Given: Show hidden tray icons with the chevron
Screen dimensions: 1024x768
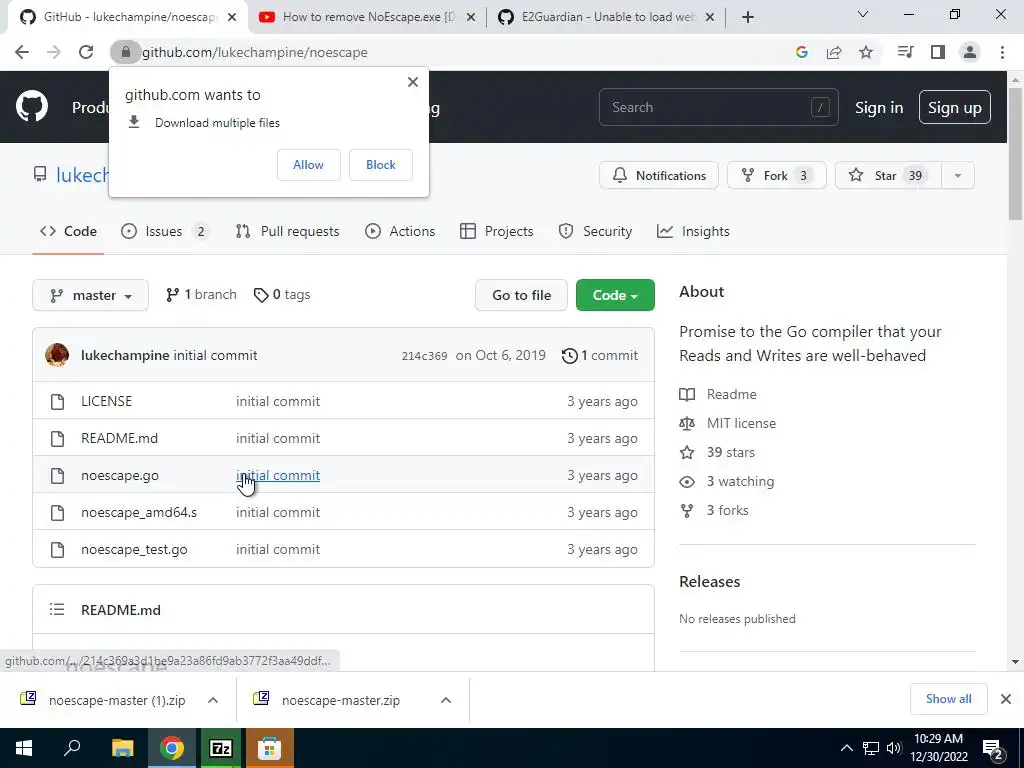Looking at the screenshot, I should 846,748.
